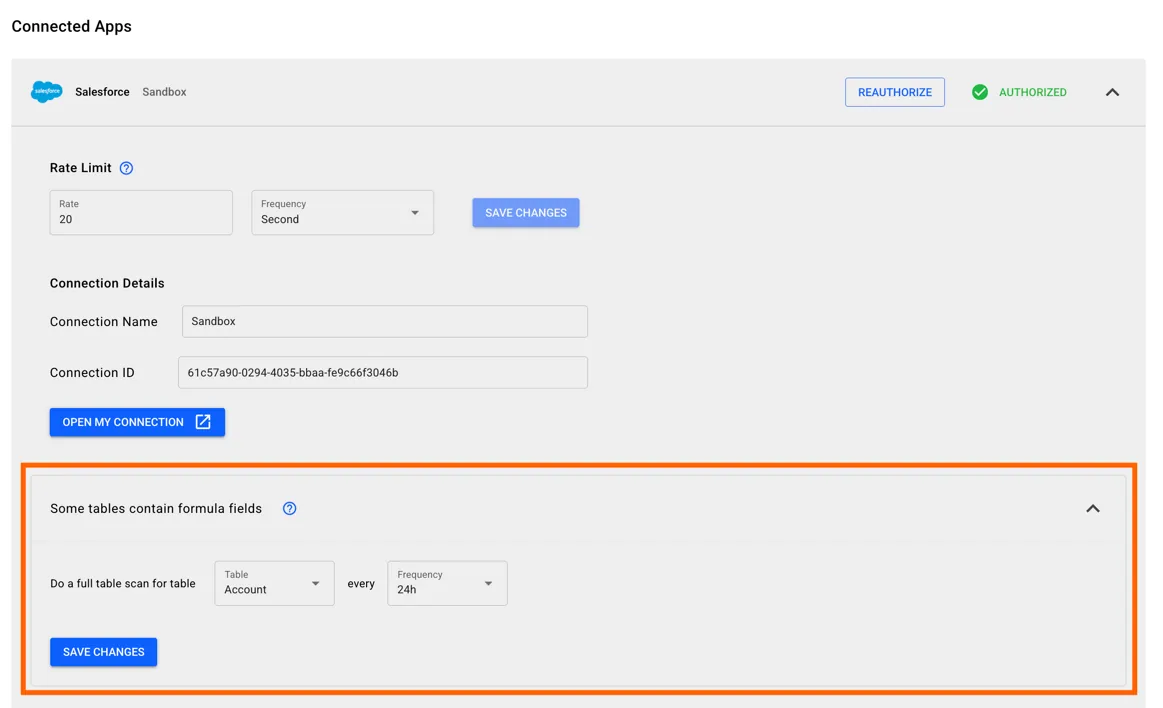
Task: Save changes for full table scan settings
Action: pyautogui.click(x=104, y=652)
